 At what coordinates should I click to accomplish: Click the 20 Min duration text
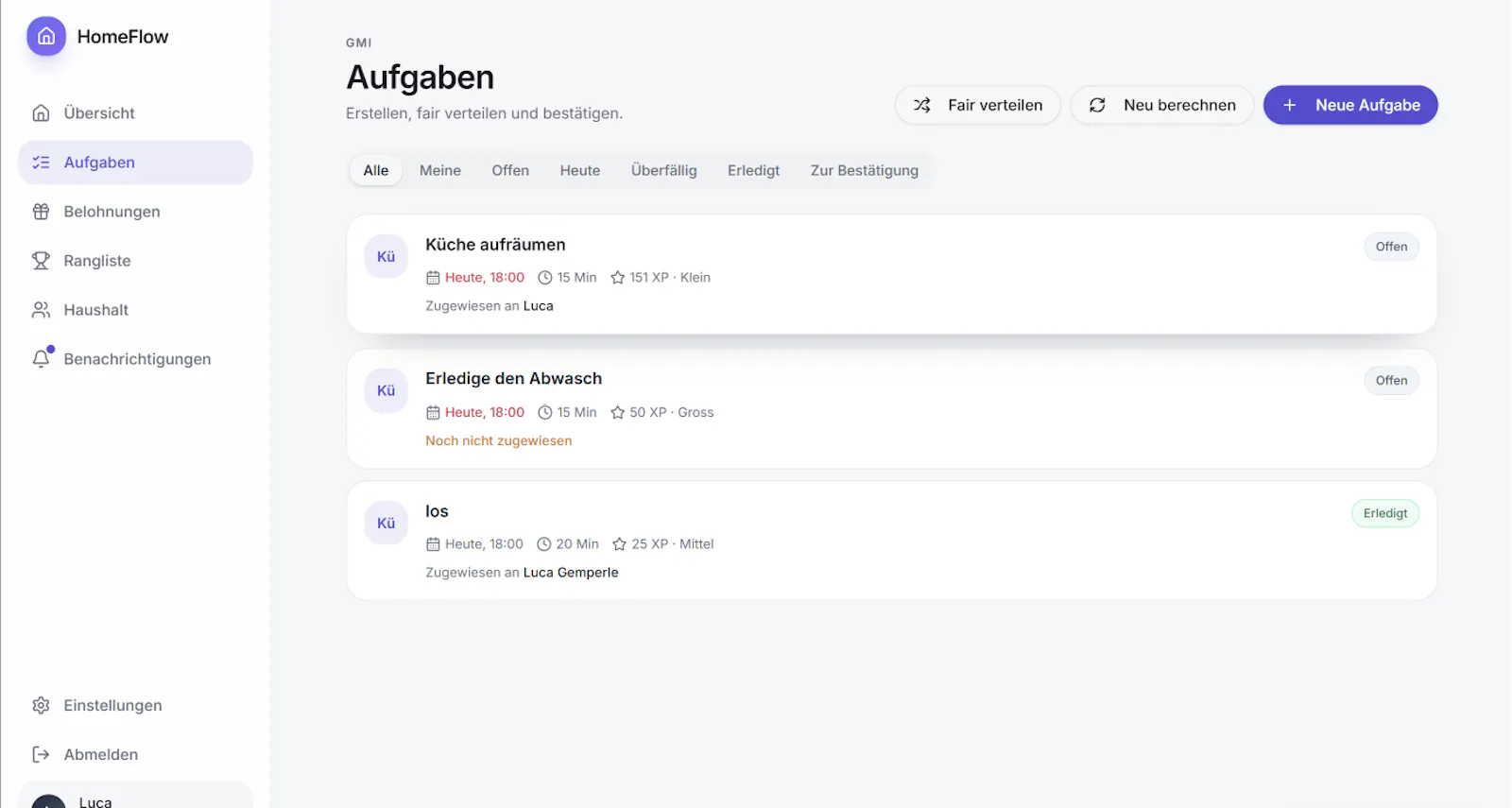pos(577,544)
